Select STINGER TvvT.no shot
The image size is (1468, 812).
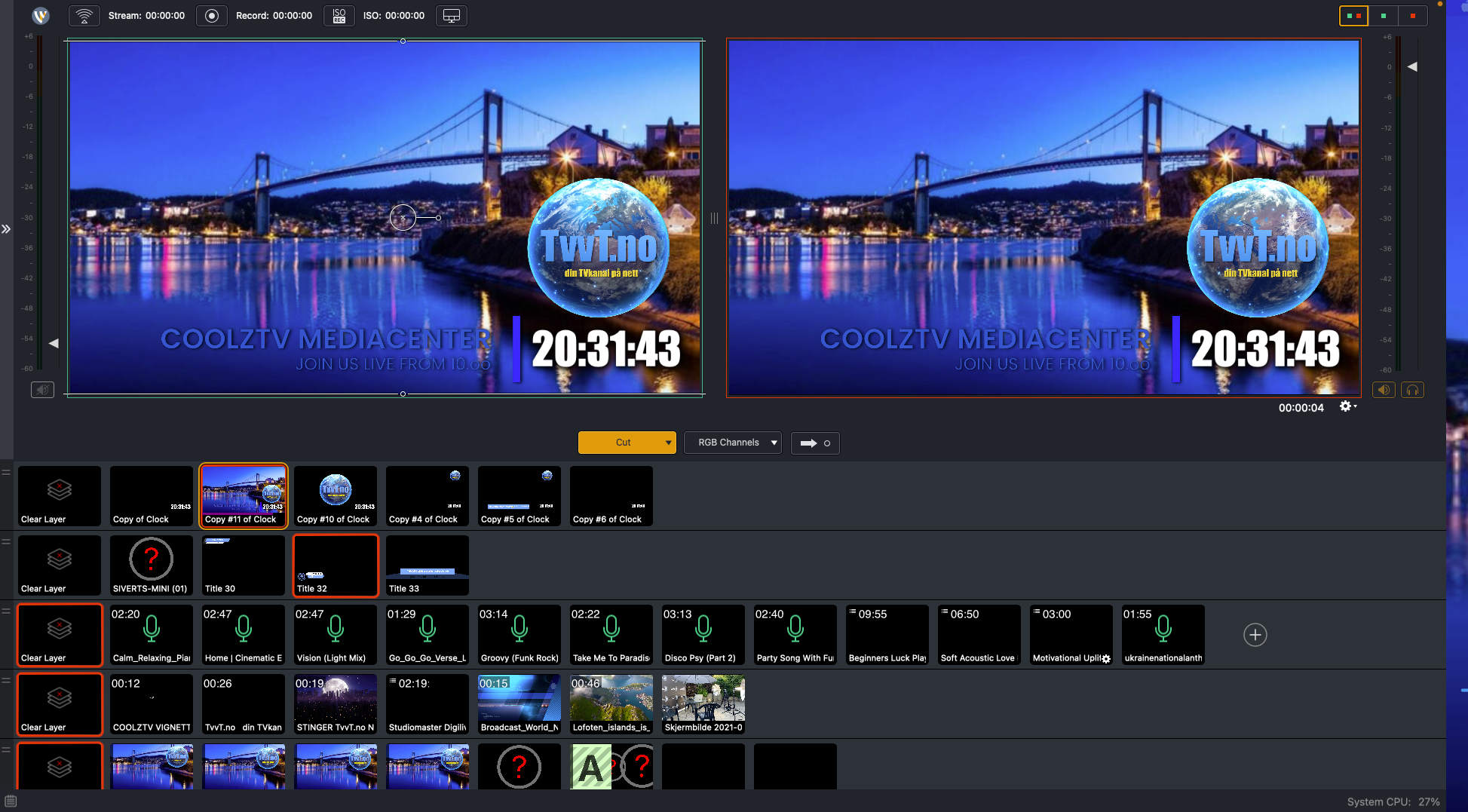pos(336,704)
